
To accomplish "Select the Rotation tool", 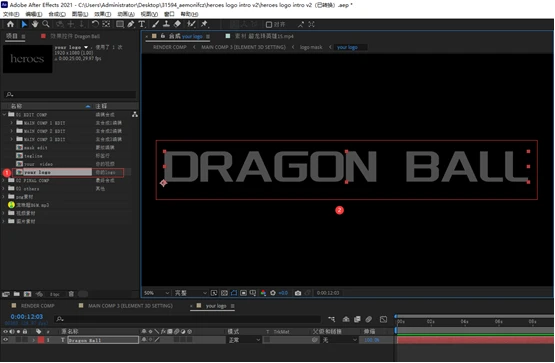I will 95,24.
